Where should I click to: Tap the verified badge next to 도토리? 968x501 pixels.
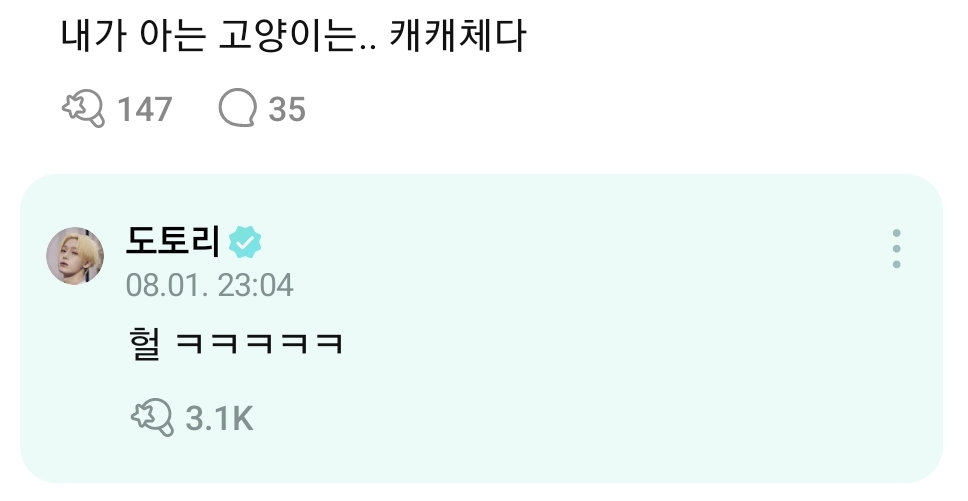[244, 242]
